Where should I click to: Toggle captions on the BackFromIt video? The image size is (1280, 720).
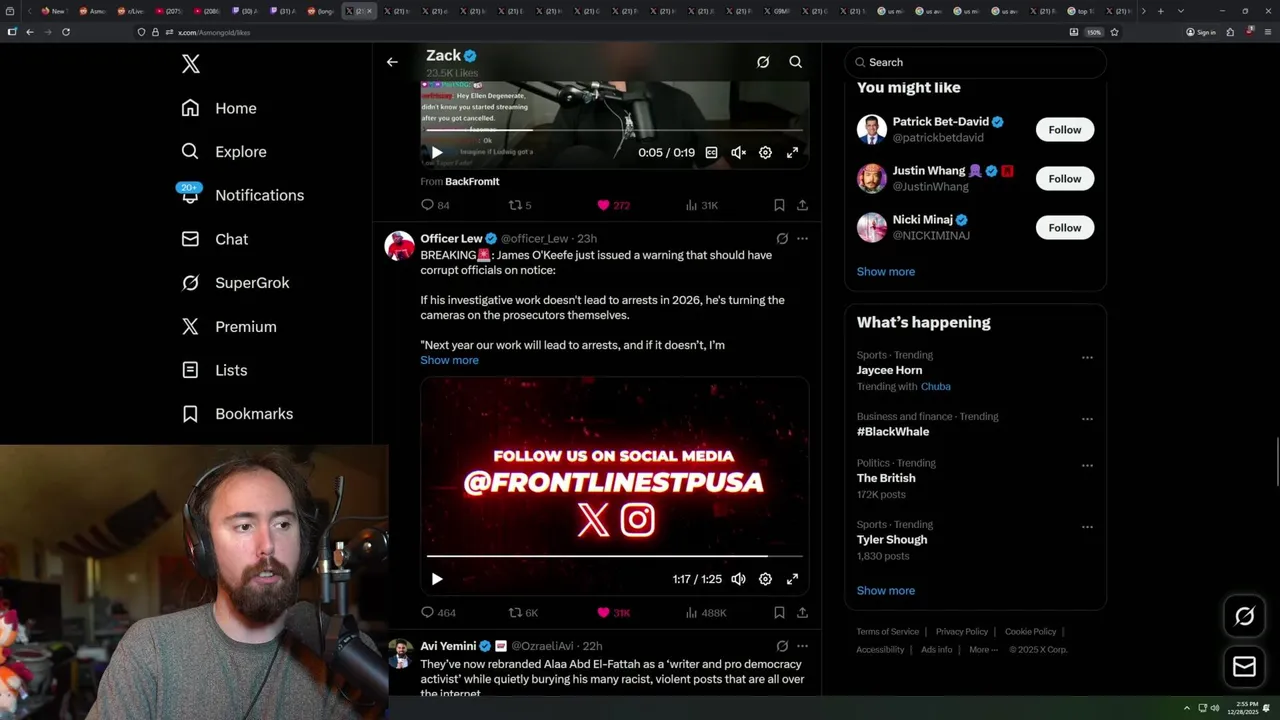[711, 153]
